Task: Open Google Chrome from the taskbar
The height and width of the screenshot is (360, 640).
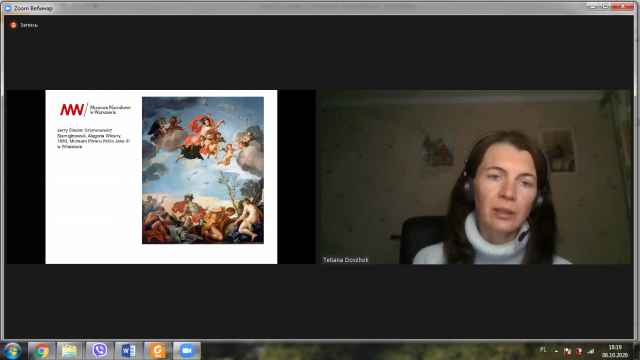Action: (x=41, y=351)
